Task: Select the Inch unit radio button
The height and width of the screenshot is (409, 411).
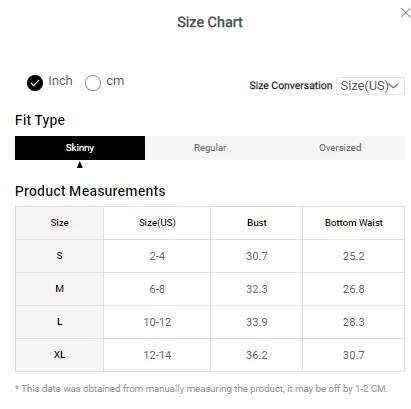Action: 35,83
